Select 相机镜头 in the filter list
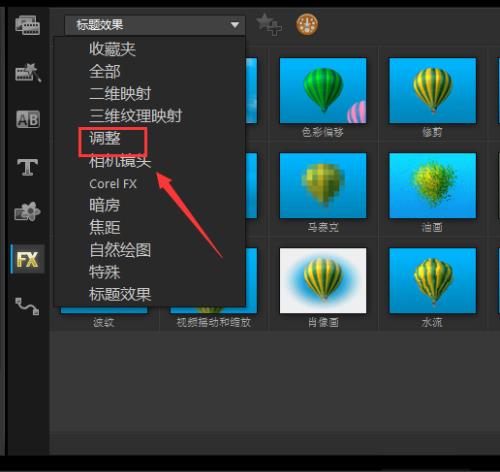This screenshot has height=472, width=500. pos(120,161)
